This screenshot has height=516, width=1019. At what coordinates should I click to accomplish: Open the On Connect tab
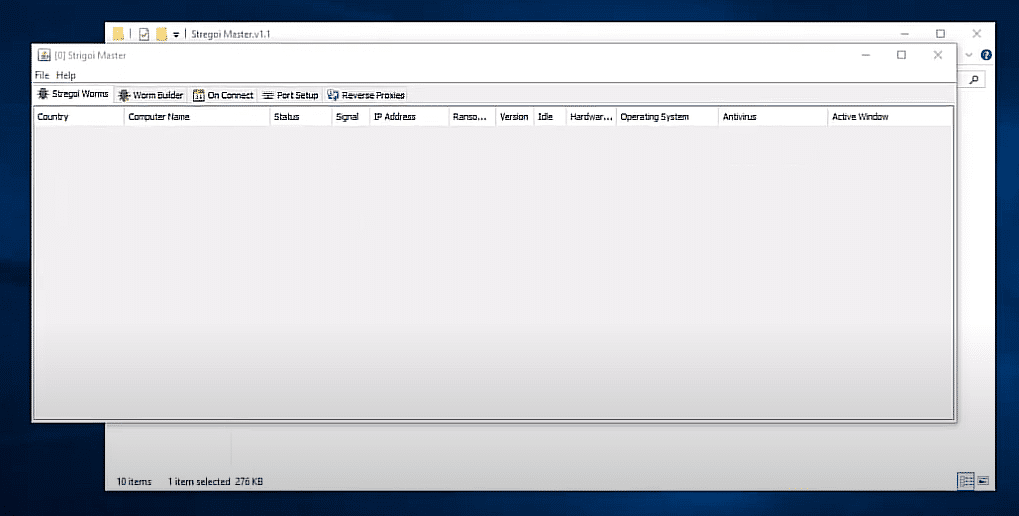(224, 96)
